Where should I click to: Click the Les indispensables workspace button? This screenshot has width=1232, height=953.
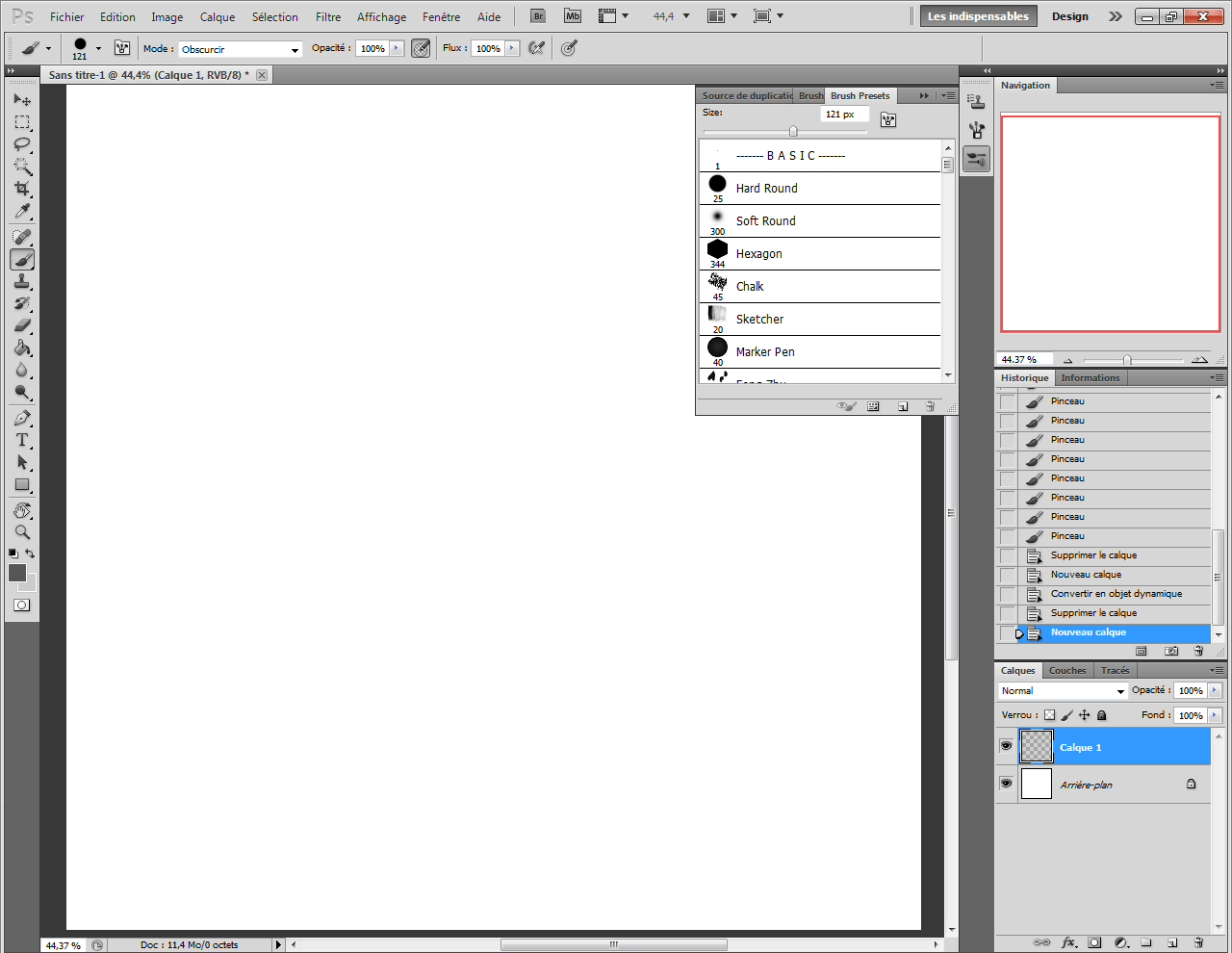point(978,16)
